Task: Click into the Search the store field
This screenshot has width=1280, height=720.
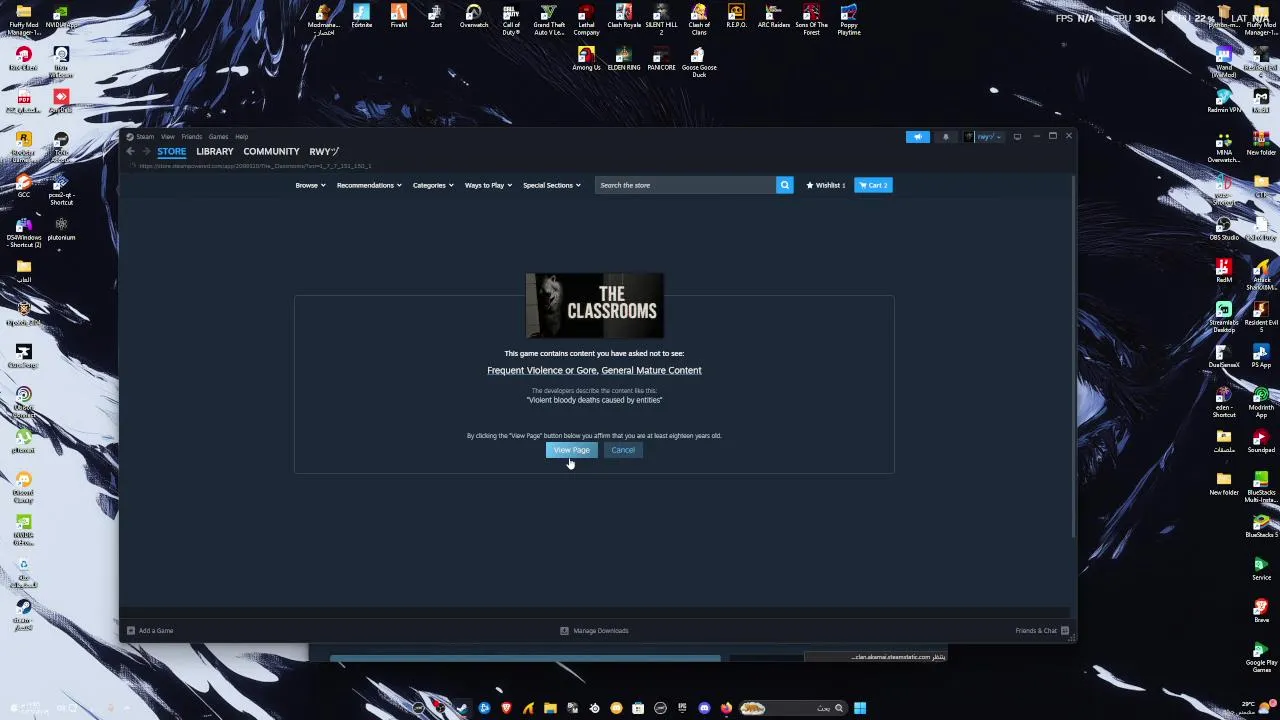Action: click(686, 185)
